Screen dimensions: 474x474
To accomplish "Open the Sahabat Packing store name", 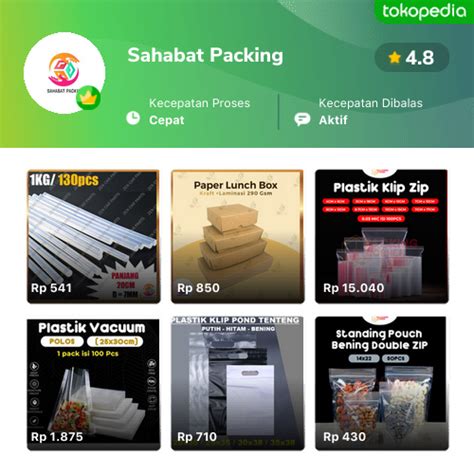I will (x=205, y=55).
